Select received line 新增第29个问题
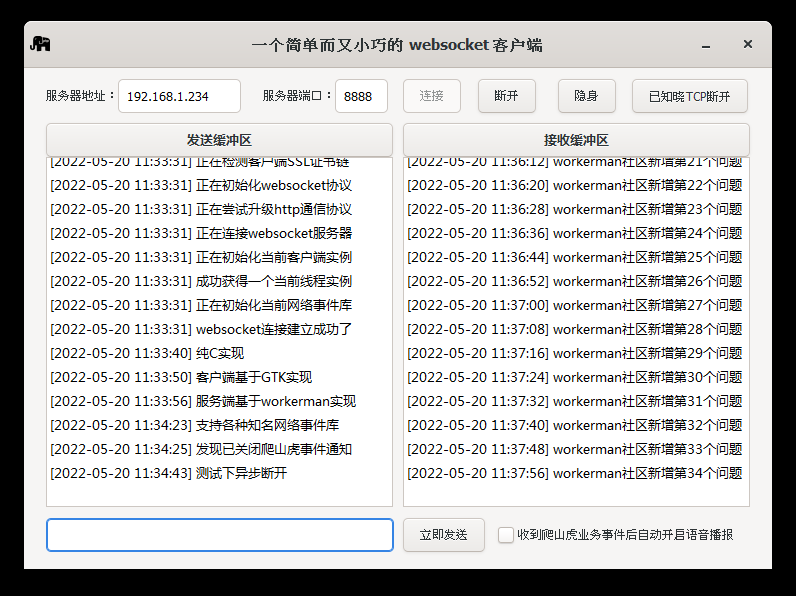Viewport: 796px width, 596px height. point(575,353)
